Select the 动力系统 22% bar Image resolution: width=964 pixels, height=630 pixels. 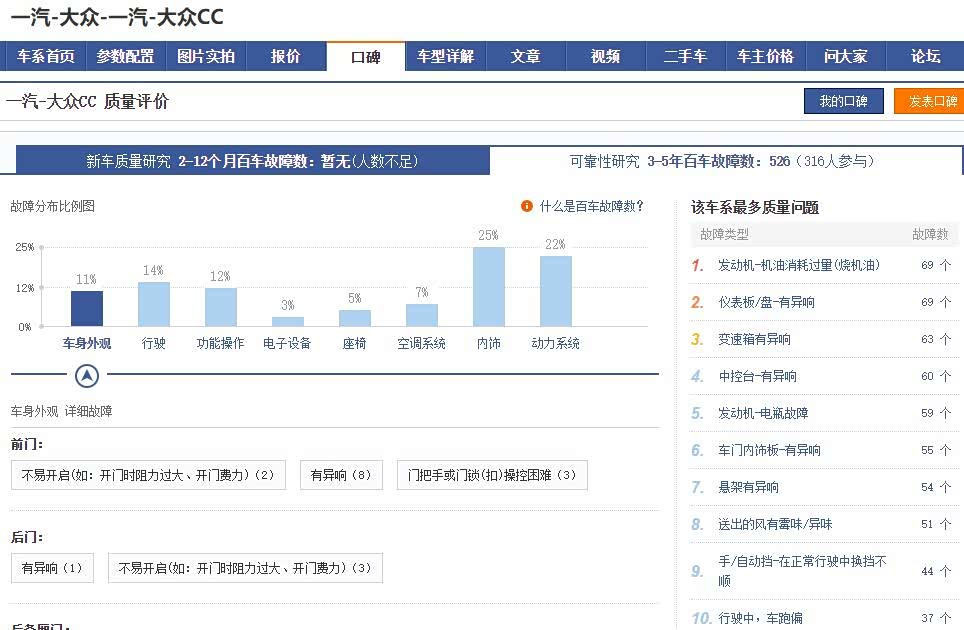(x=556, y=291)
